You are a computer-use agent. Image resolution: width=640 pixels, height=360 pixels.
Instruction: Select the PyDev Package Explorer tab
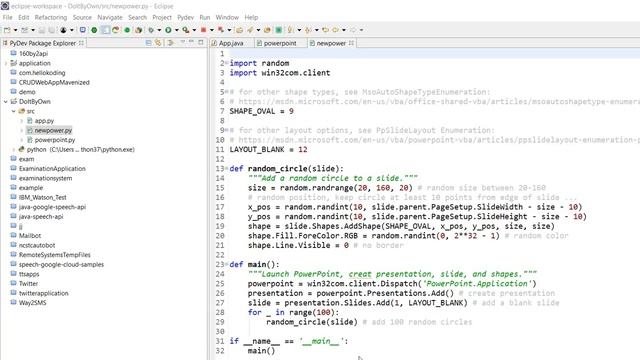42,43
